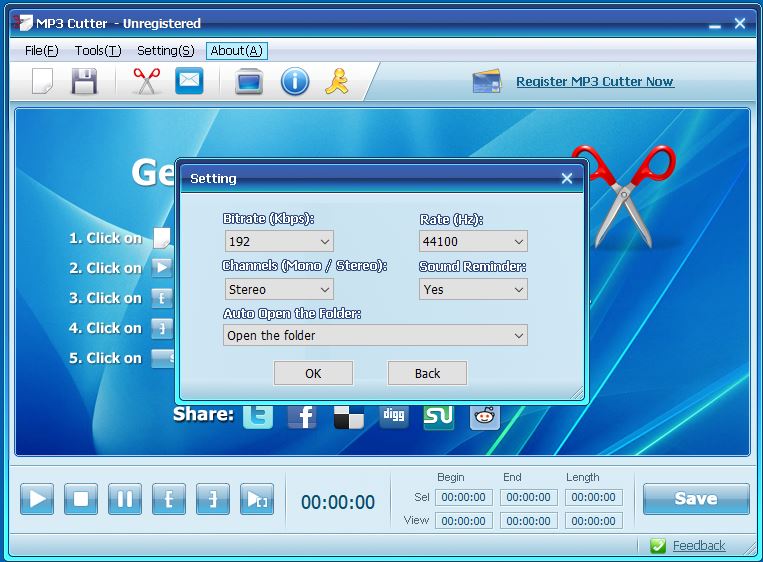Click the Stop button

tap(81, 499)
